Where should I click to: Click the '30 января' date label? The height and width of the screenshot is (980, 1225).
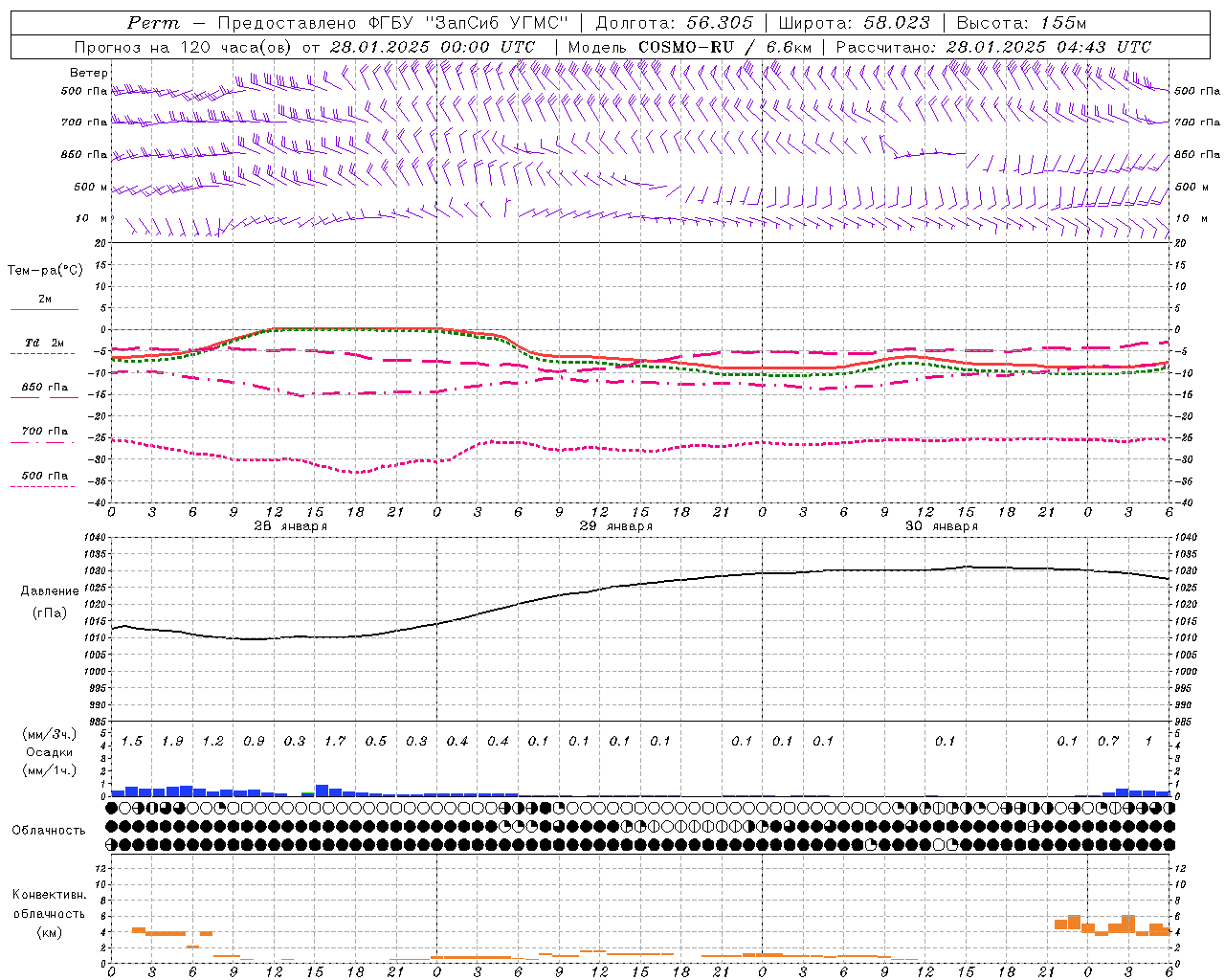click(x=941, y=526)
